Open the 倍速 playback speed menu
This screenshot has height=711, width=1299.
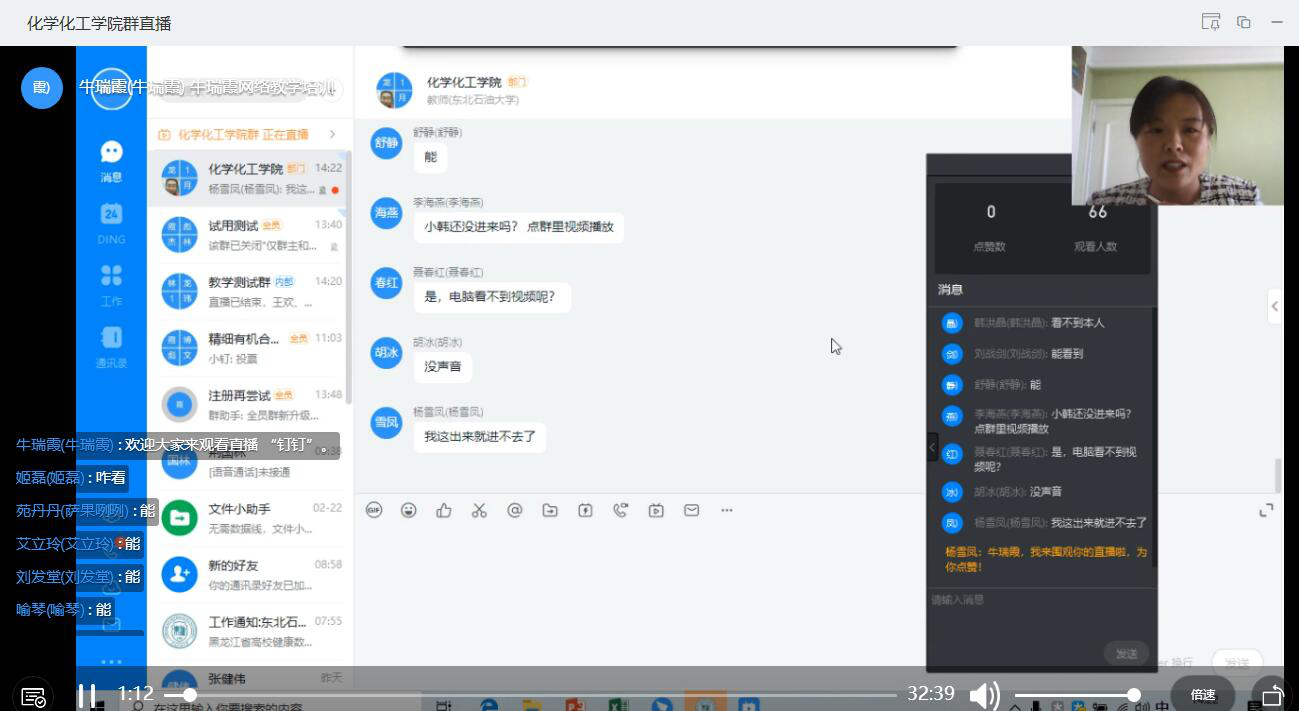coord(1203,694)
